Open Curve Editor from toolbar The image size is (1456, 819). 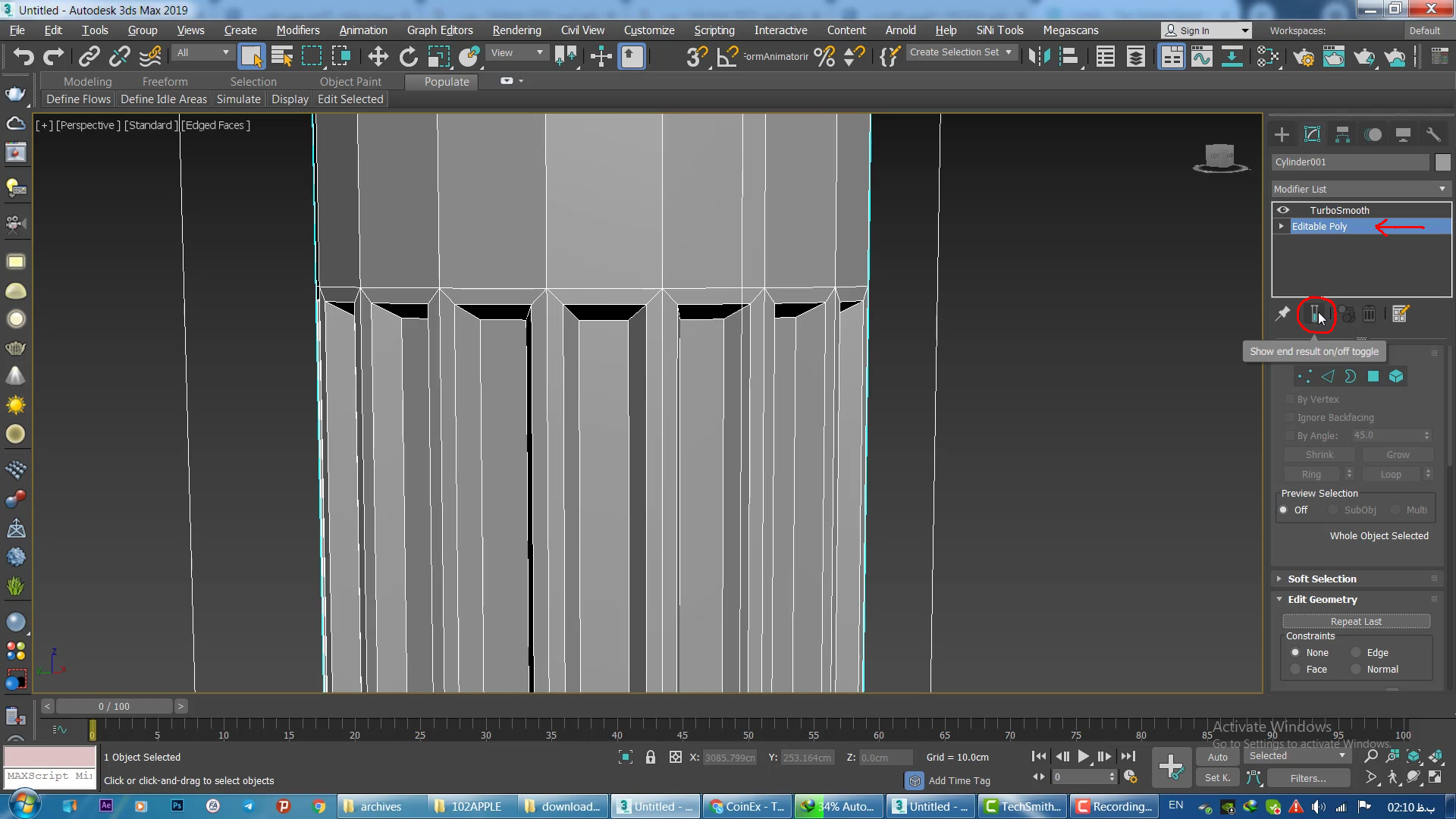click(1202, 57)
